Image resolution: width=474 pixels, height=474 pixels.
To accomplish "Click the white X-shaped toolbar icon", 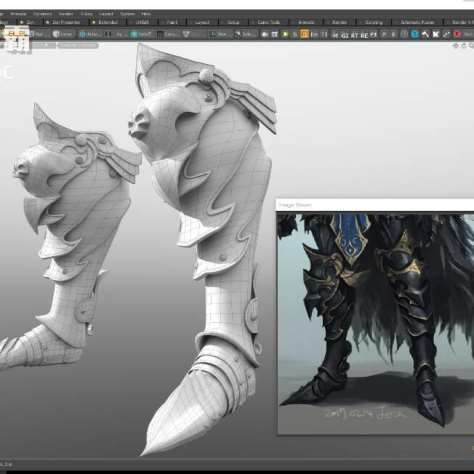I will tap(436, 34).
